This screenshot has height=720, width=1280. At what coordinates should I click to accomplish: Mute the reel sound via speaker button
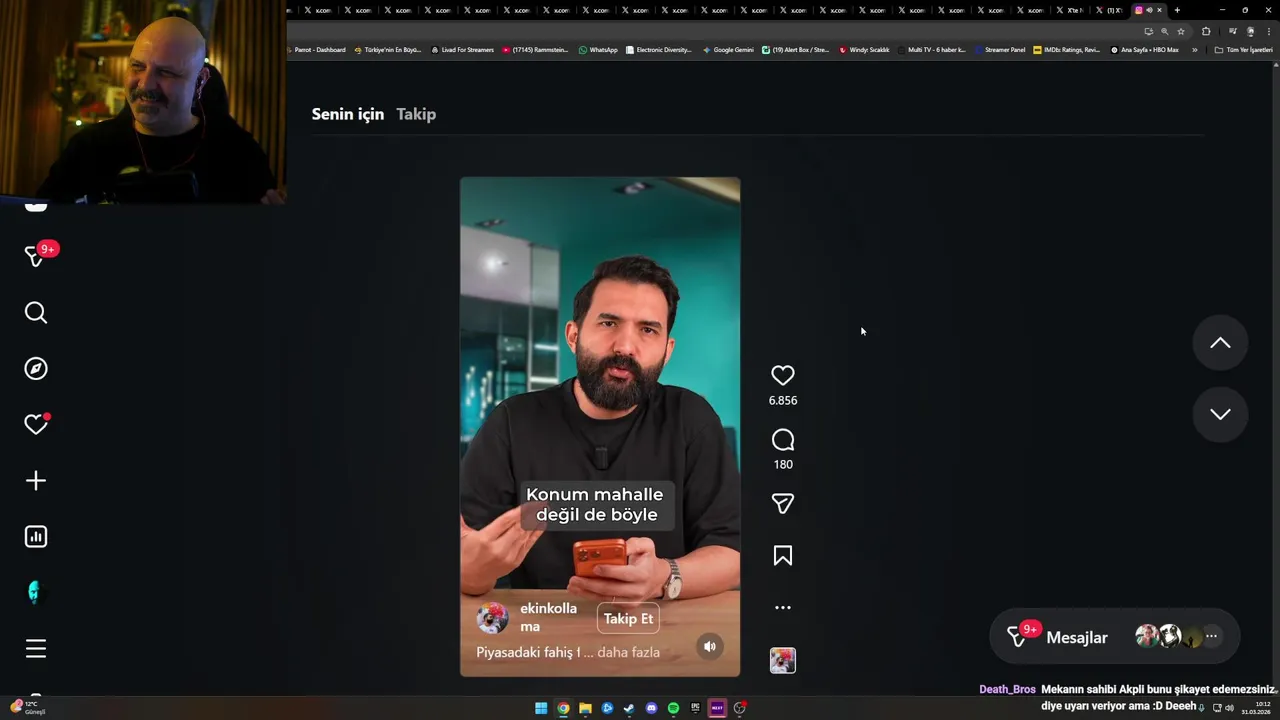(710, 646)
